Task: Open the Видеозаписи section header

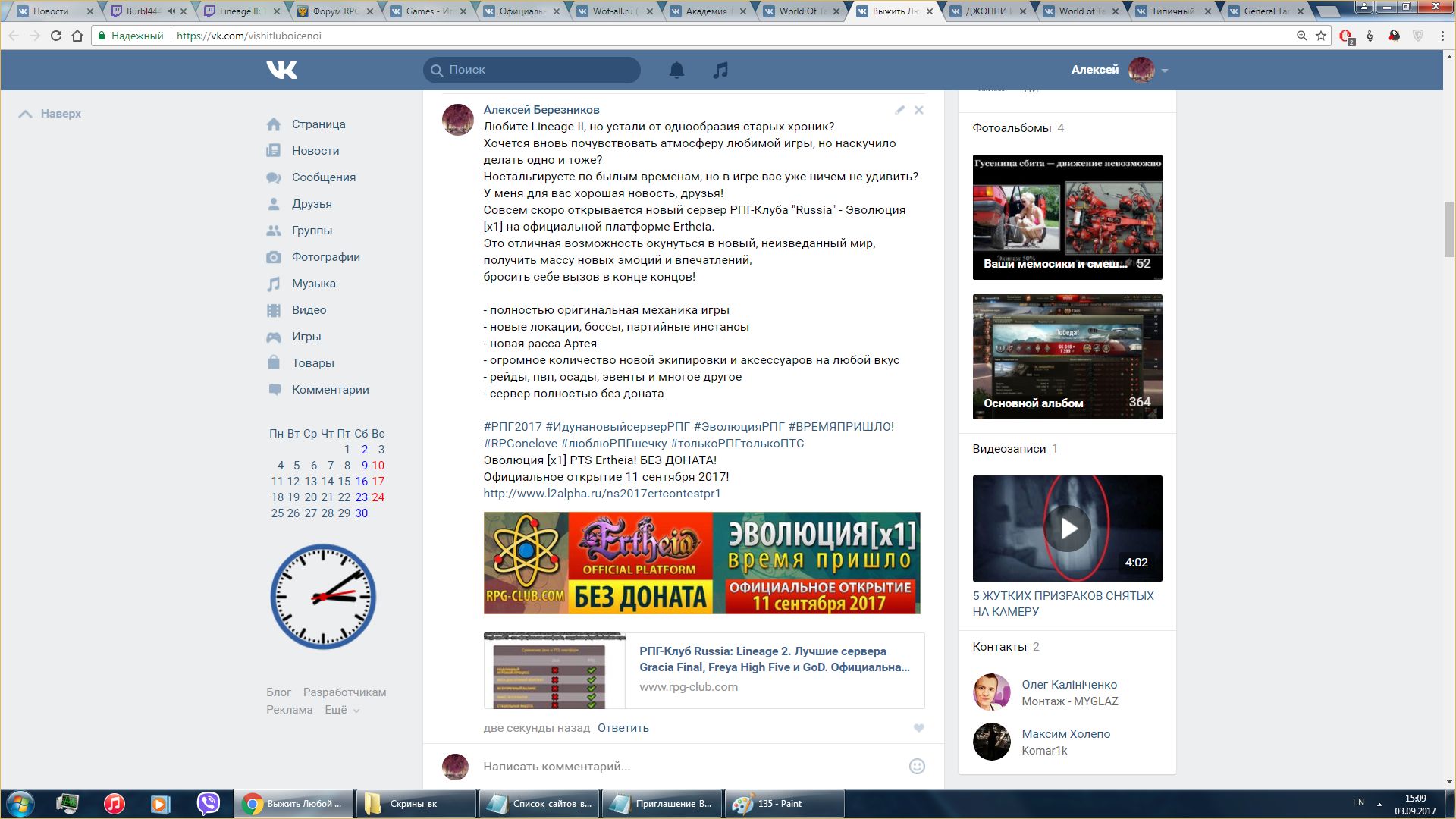Action: 1009,449
